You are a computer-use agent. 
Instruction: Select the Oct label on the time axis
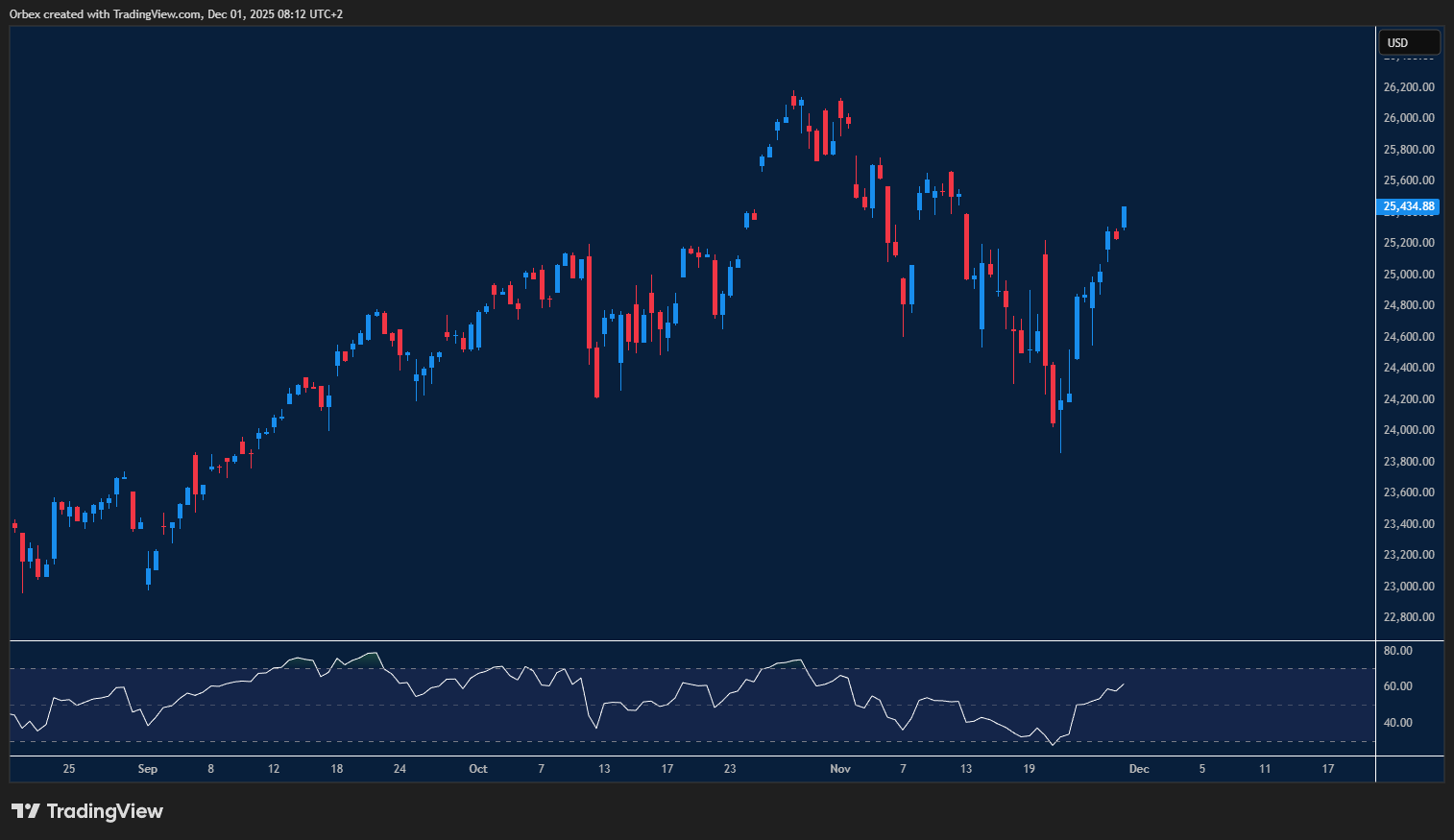click(x=477, y=769)
